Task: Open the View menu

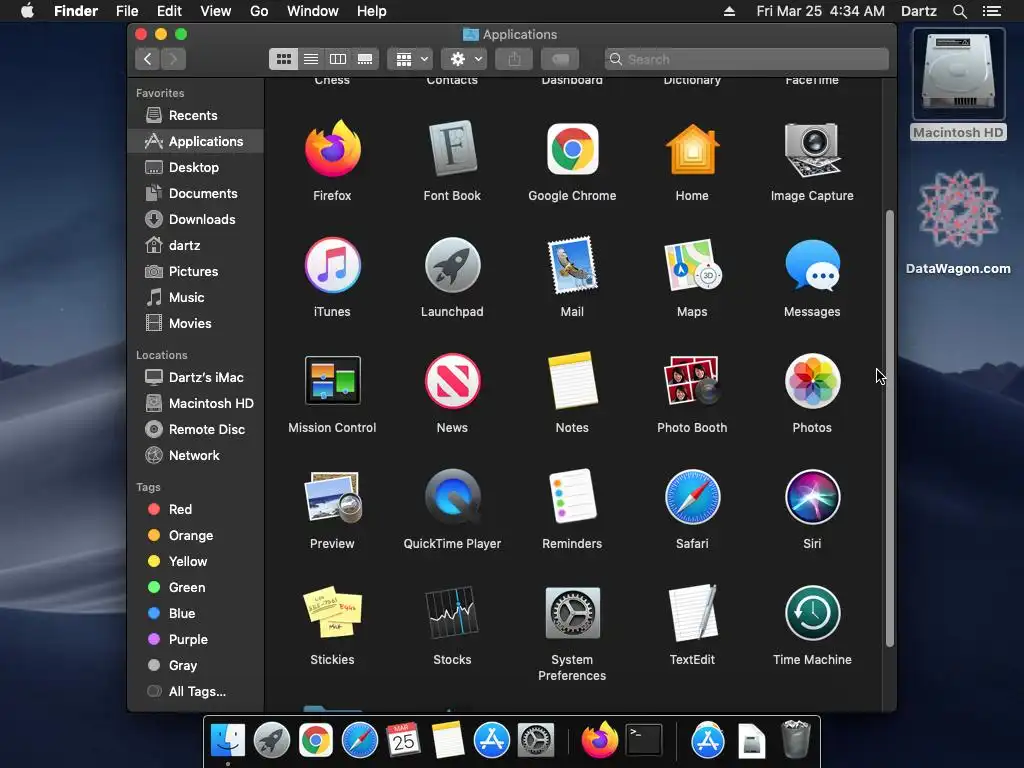Action: tap(216, 11)
